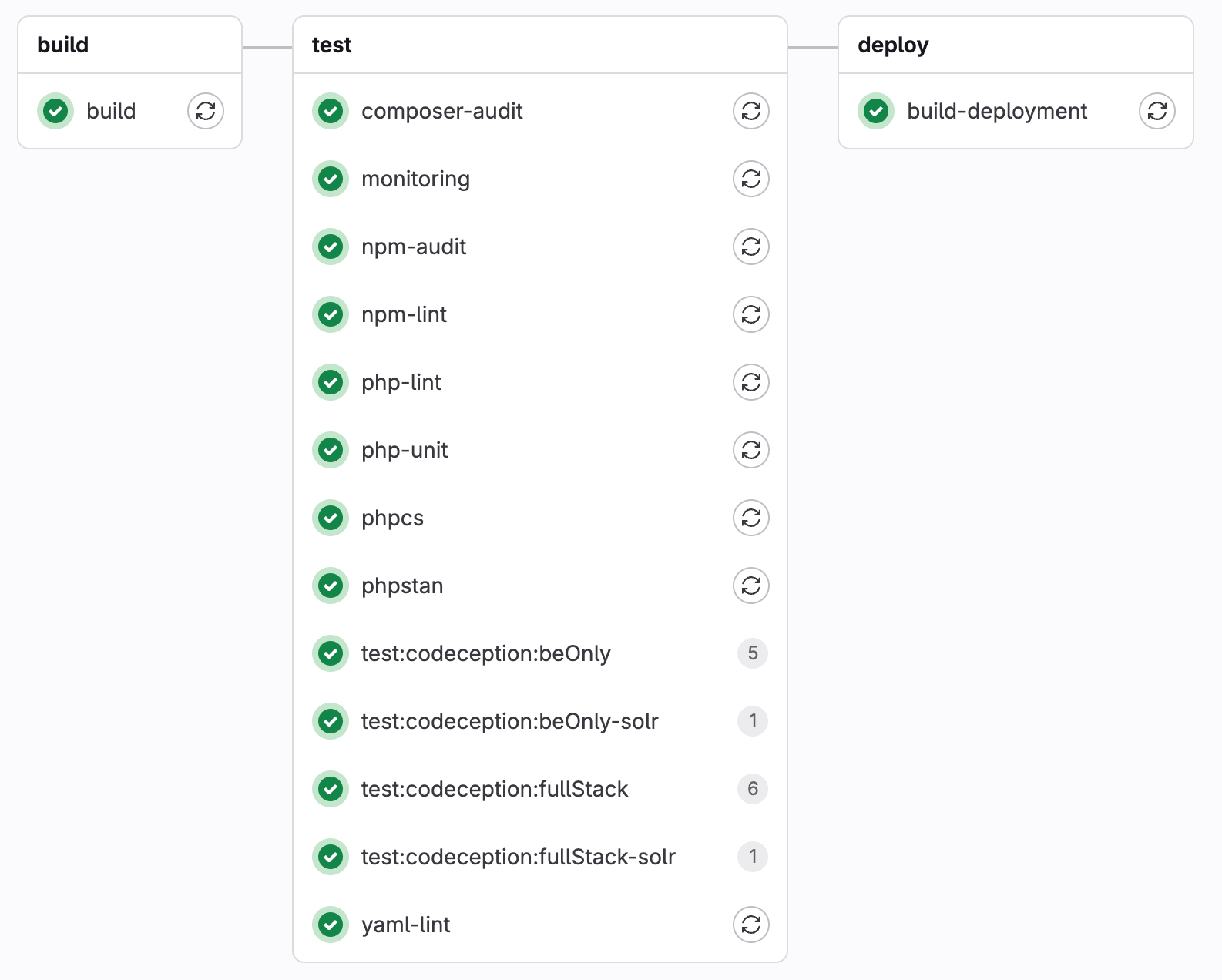The height and width of the screenshot is (980, 1222).
Task: Expand the test:codeception:fullStack group of six jobs
Action: coord(753,789)
